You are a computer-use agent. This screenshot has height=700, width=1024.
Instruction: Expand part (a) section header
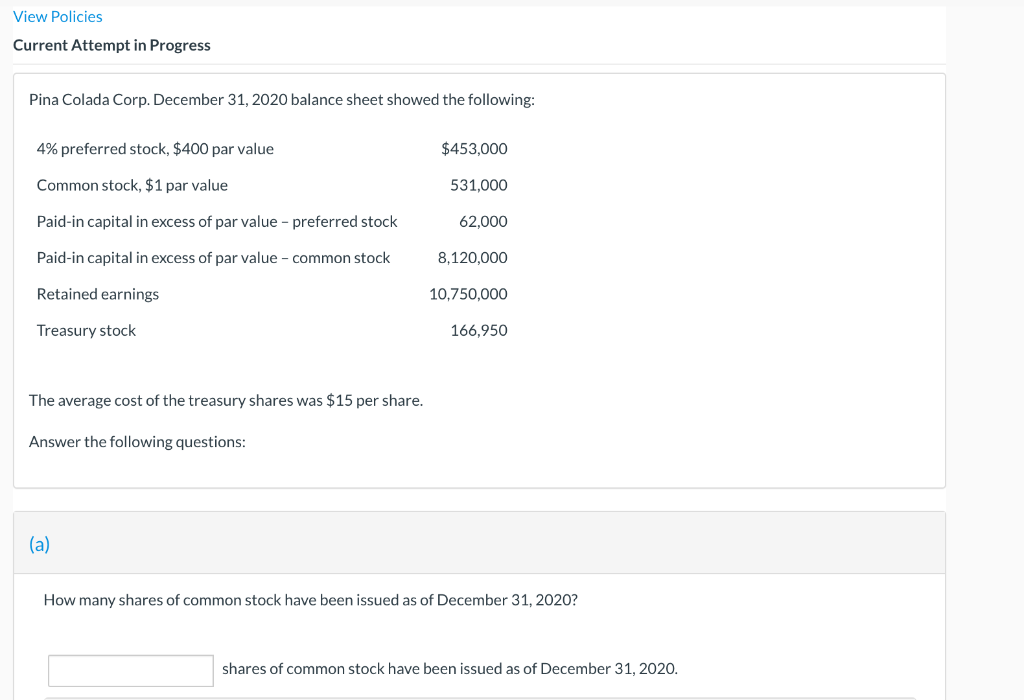click(x=41, y=544)
